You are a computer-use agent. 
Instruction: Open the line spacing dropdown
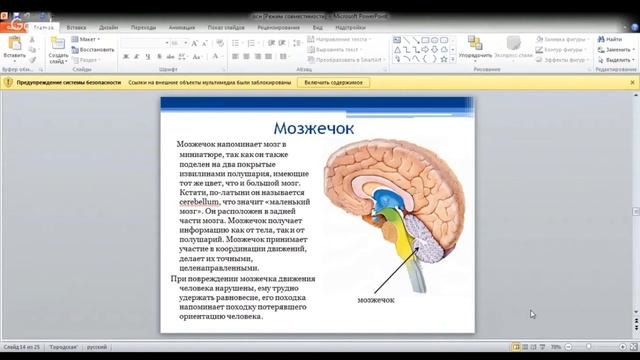(x=298, y=43)
